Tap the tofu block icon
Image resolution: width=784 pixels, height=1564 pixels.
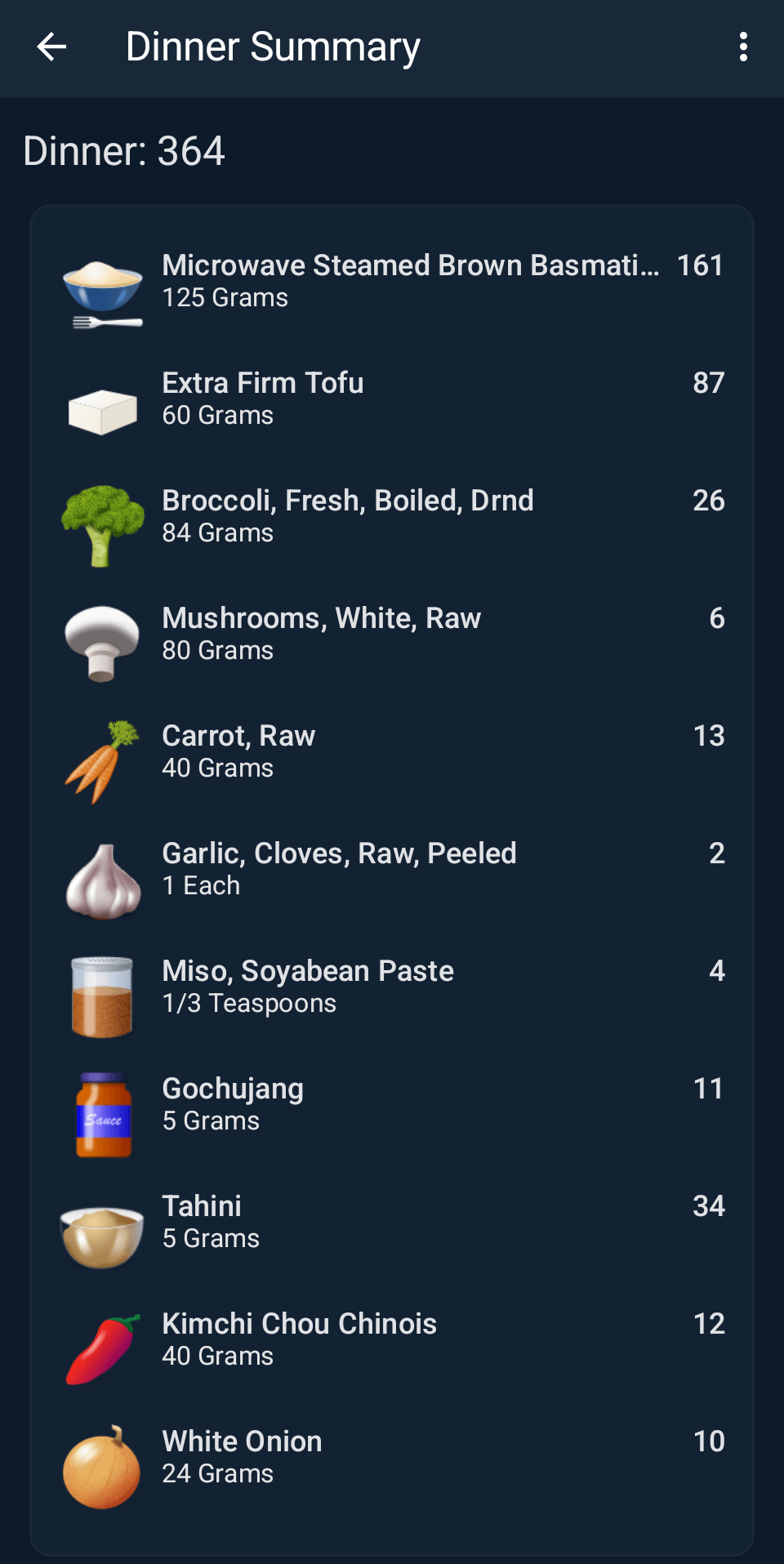pos(103,411)
